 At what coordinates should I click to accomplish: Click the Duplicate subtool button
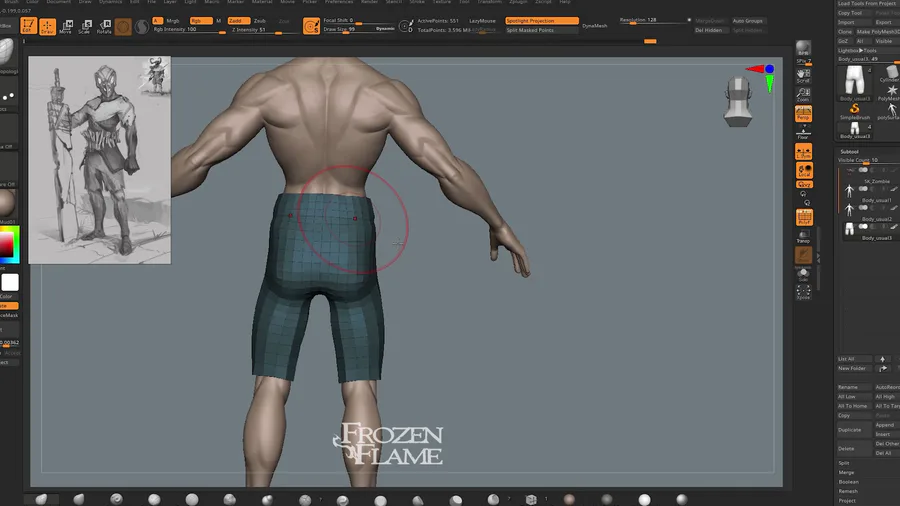pos(854,430)
